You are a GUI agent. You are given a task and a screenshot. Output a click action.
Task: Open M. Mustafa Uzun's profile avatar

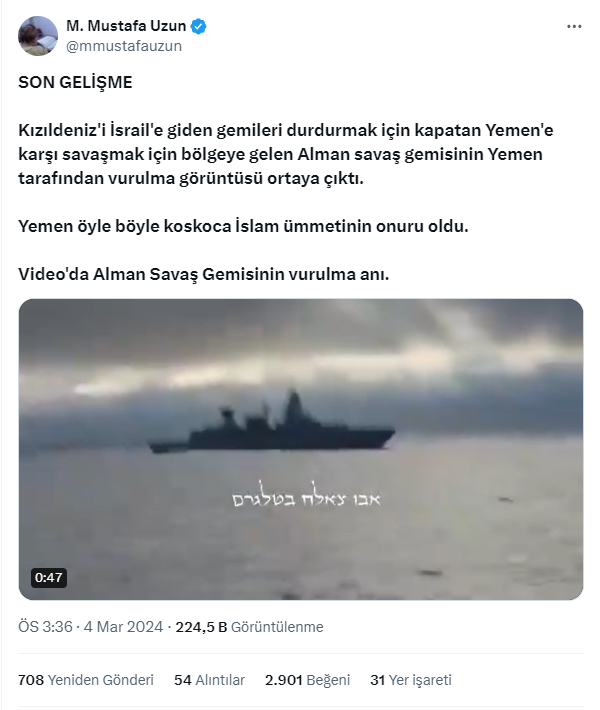(38, 36)
